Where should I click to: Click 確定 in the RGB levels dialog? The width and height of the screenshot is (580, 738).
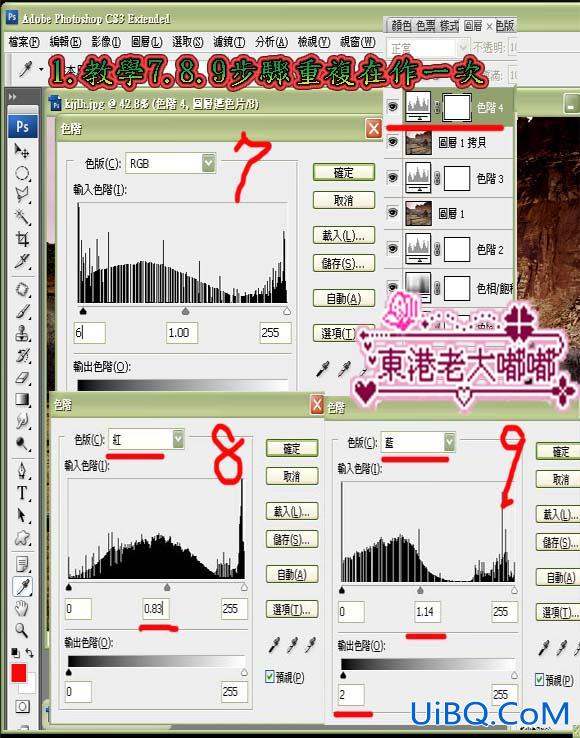click(x=344, y=173)
